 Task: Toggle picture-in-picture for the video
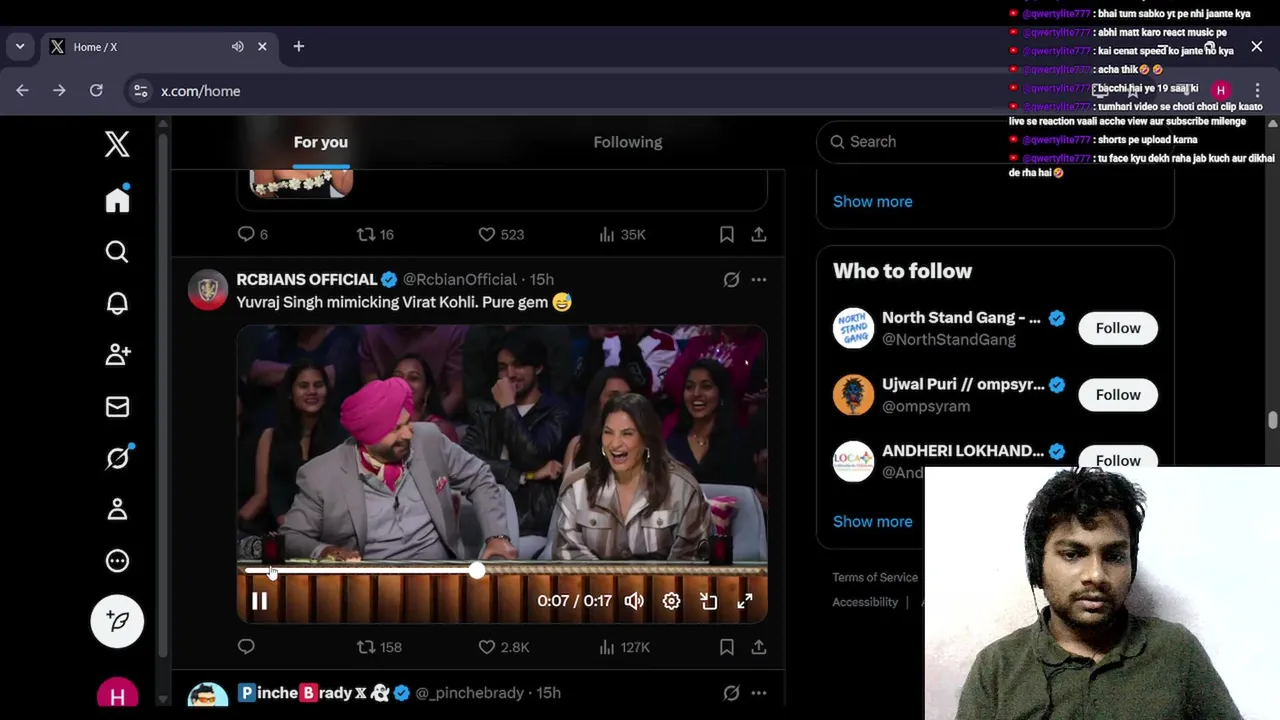pyautogui.click(x=708, y=601)
